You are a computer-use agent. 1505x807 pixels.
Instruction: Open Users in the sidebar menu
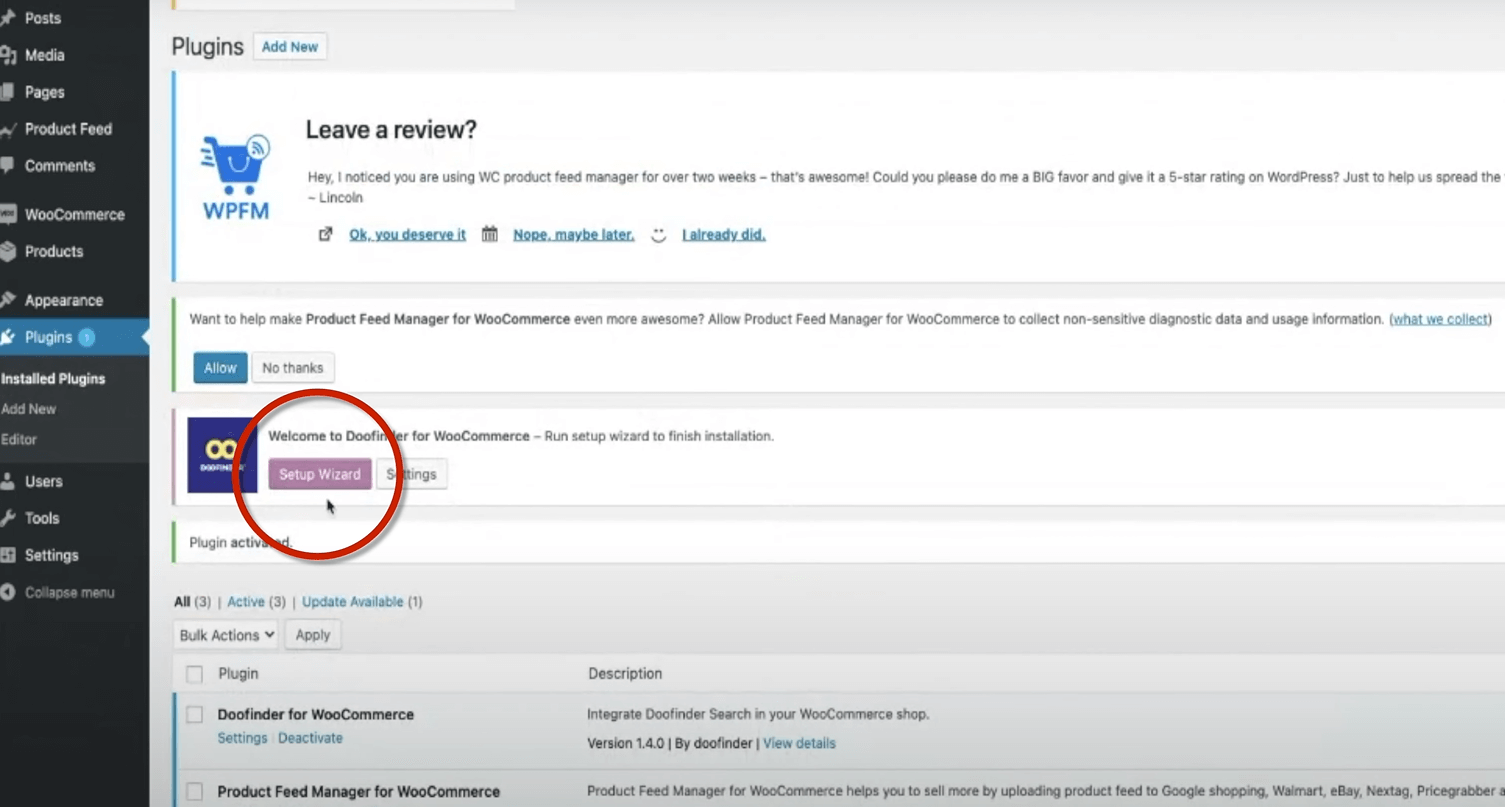tap(44, 482)
